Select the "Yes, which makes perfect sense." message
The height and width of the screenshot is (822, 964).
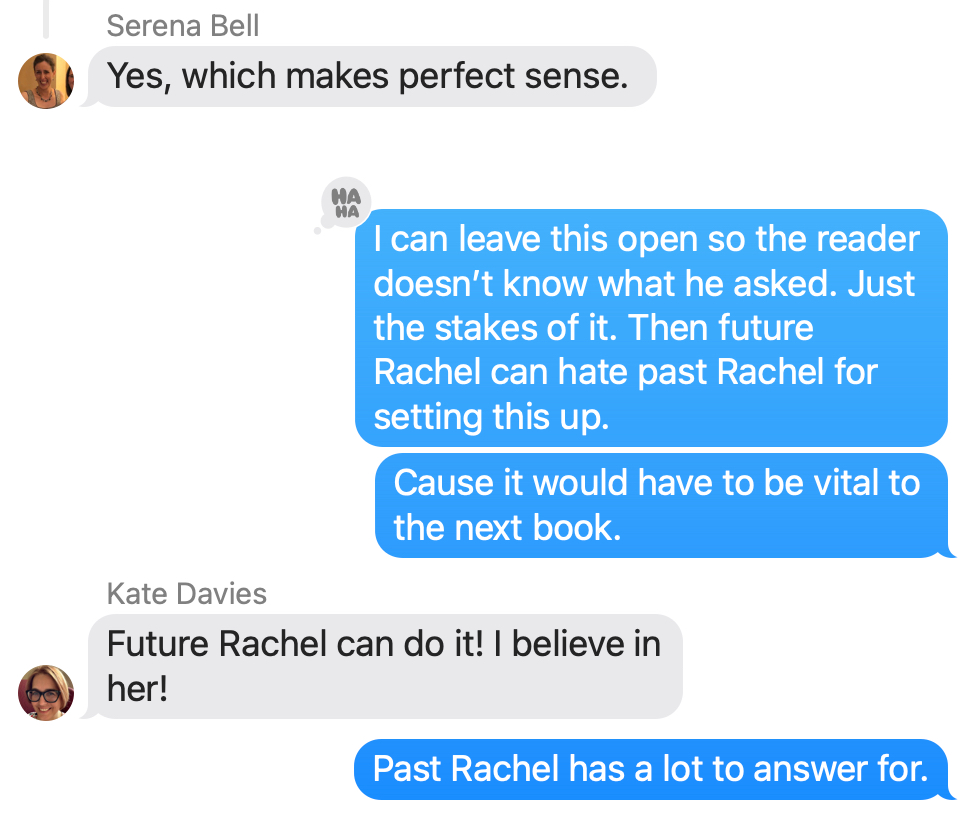[x=370, y=76]
